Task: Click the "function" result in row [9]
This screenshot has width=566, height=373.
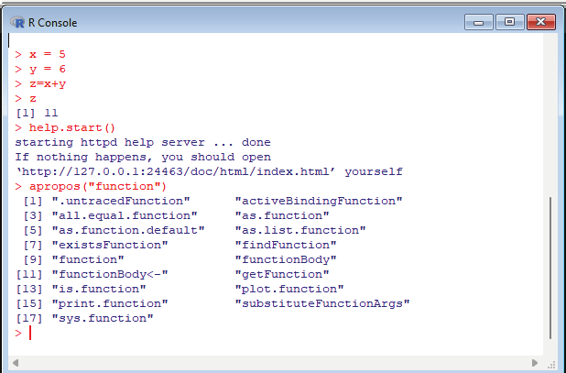Action: (88, 260)
